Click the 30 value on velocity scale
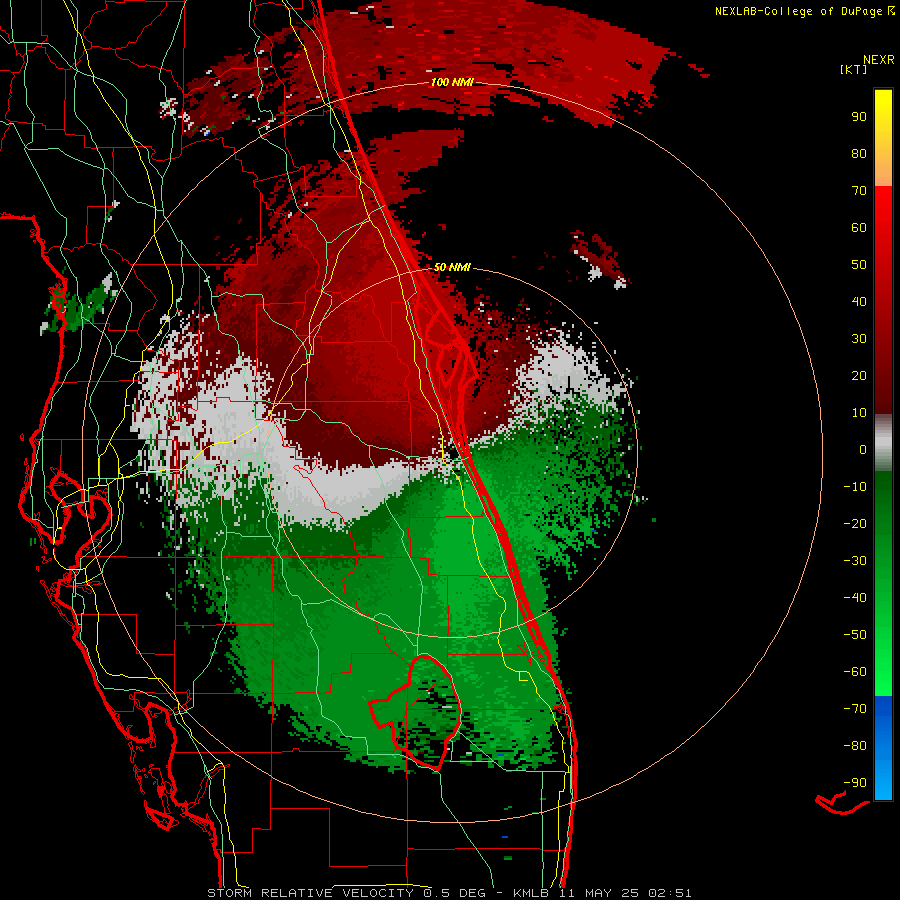The height and width of the screenshot is (900, 900). pos(859,339)
